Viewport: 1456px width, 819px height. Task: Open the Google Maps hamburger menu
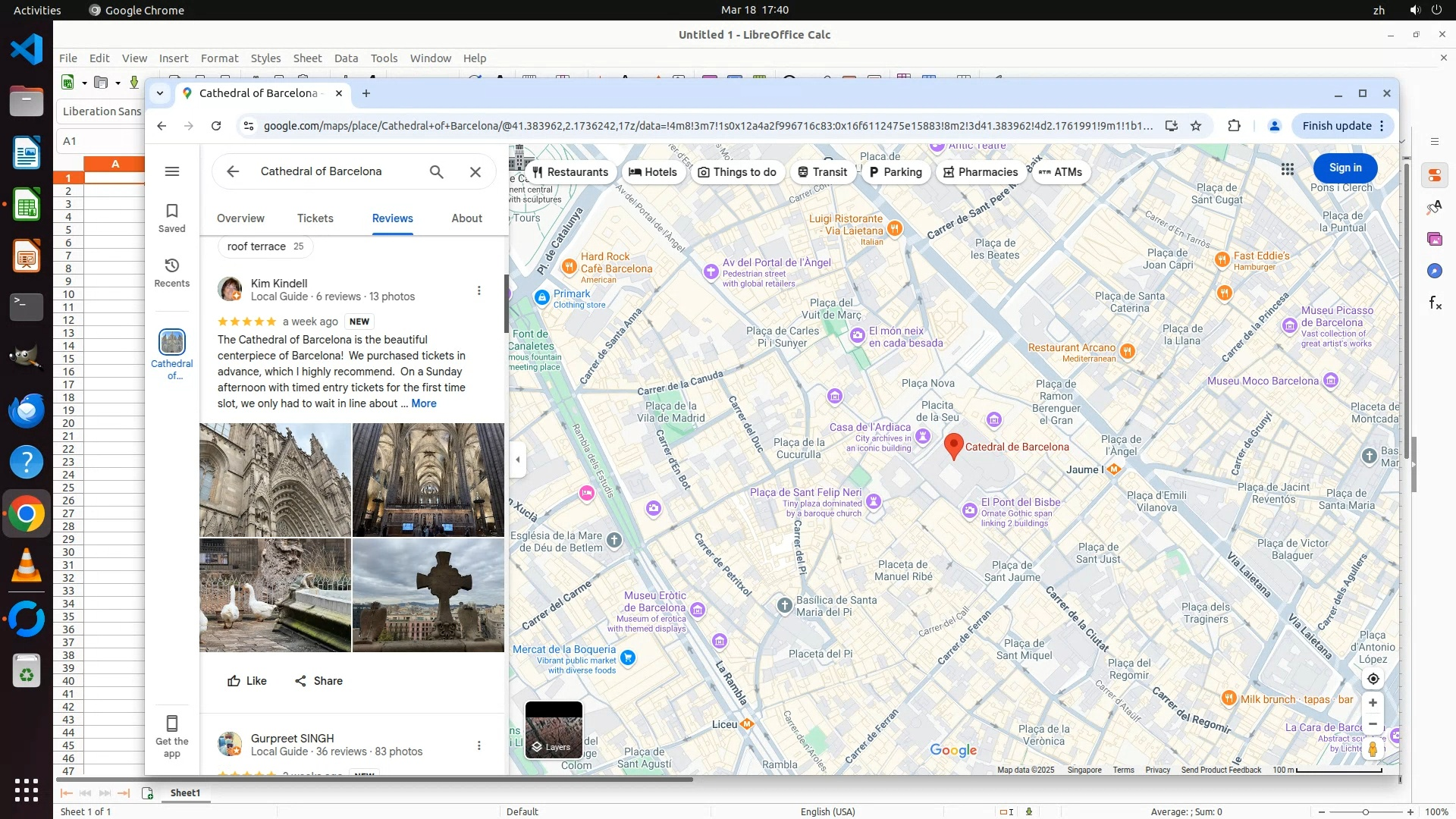[x=172, y=171]
